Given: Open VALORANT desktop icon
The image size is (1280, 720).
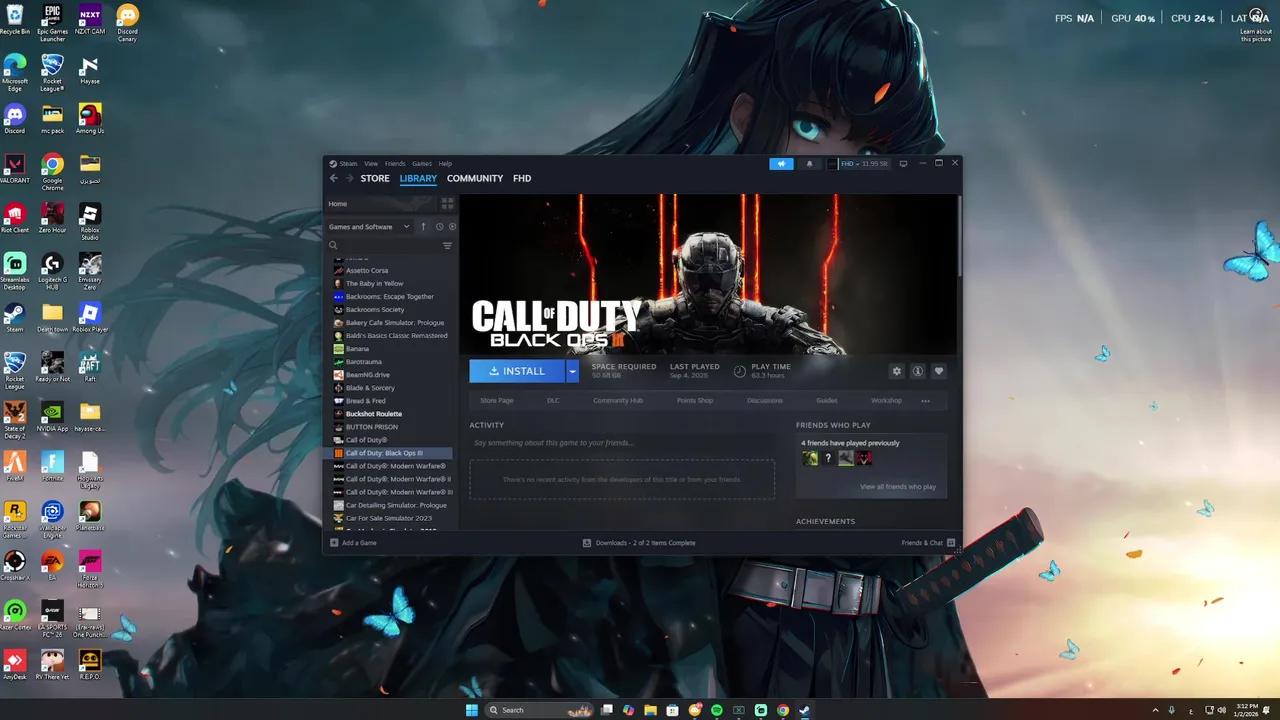Looking at the screenshot, I should (15, 169).
